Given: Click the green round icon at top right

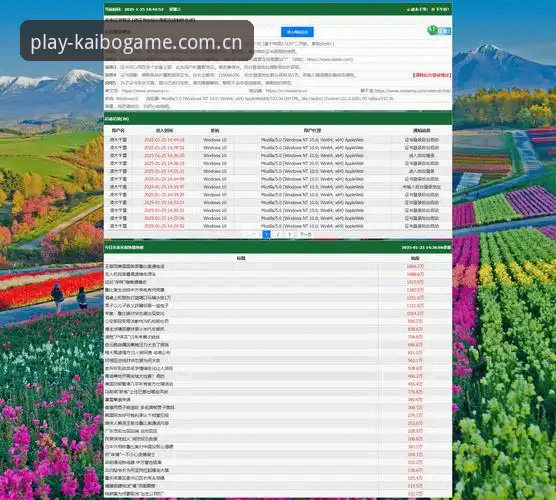Looking at the screenshot, I should pos(432,30).
